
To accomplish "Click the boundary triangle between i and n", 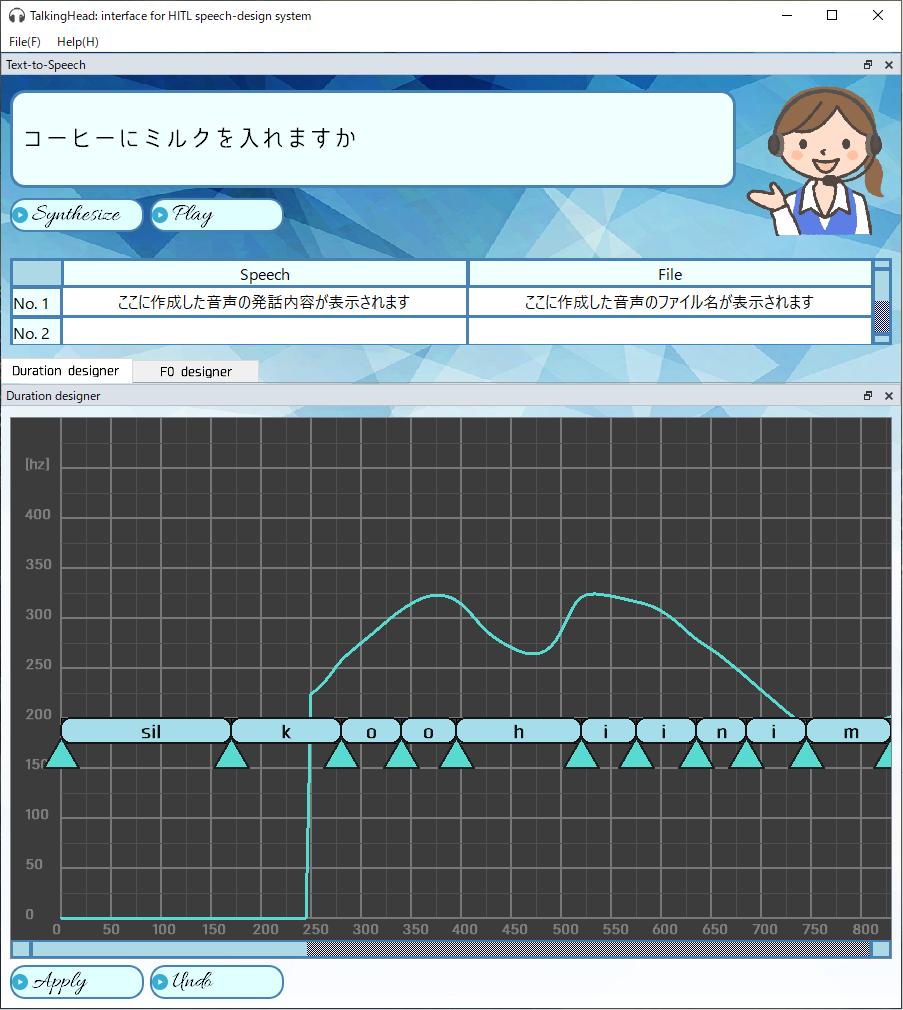I will click(x=696, y=756).
